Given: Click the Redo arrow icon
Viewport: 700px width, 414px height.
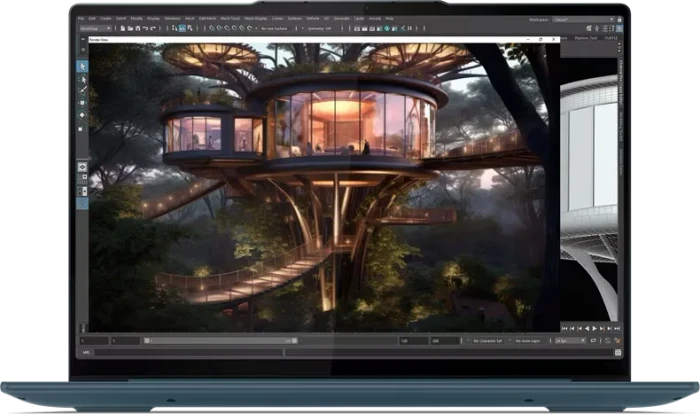Looking at the screenshot, I should (153, 29).
